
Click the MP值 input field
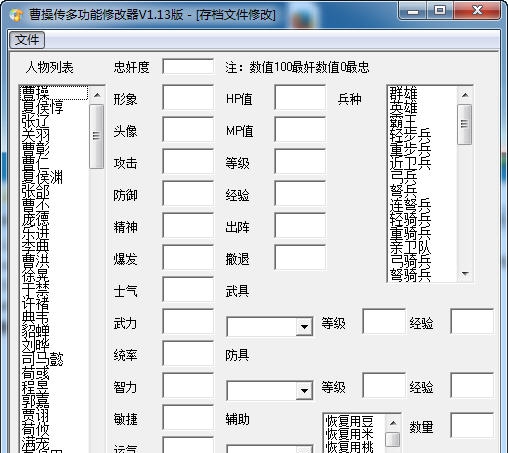click(x=300, y=129)
